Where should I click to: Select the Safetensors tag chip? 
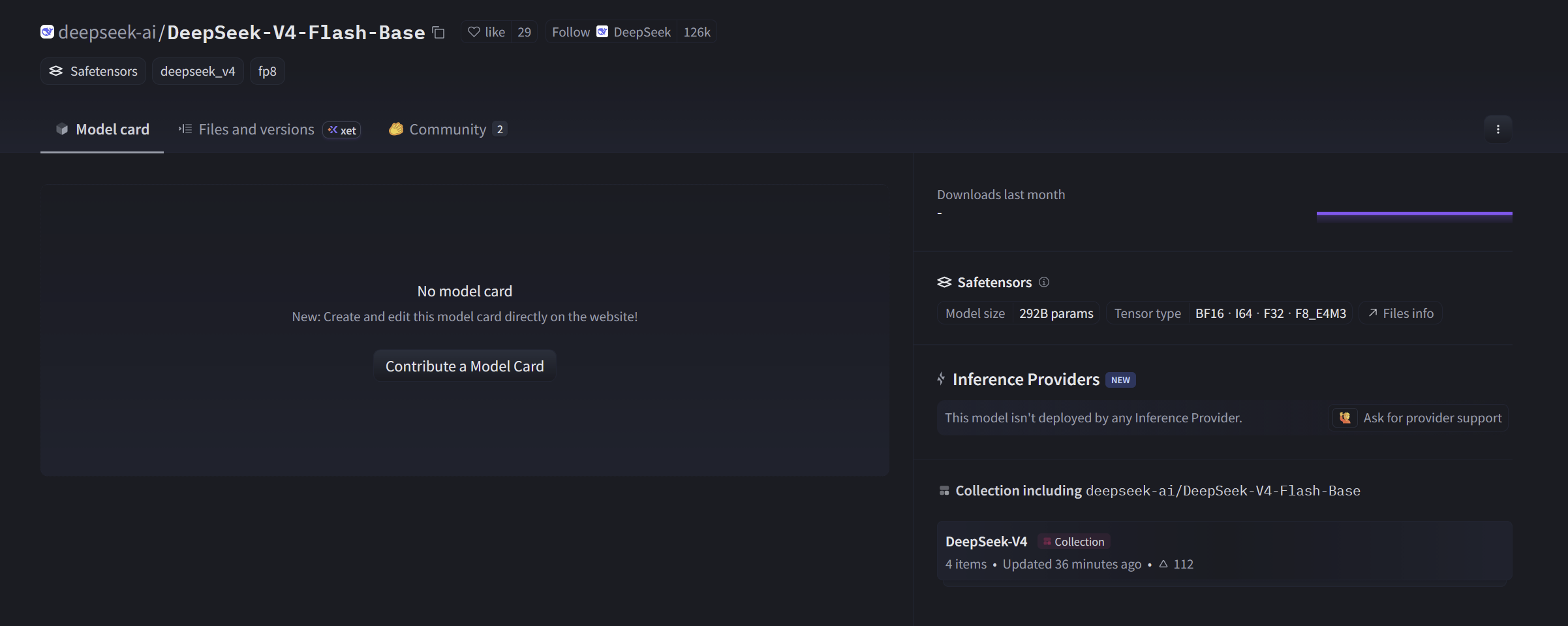pyautogui.click(x=93, y=71)
